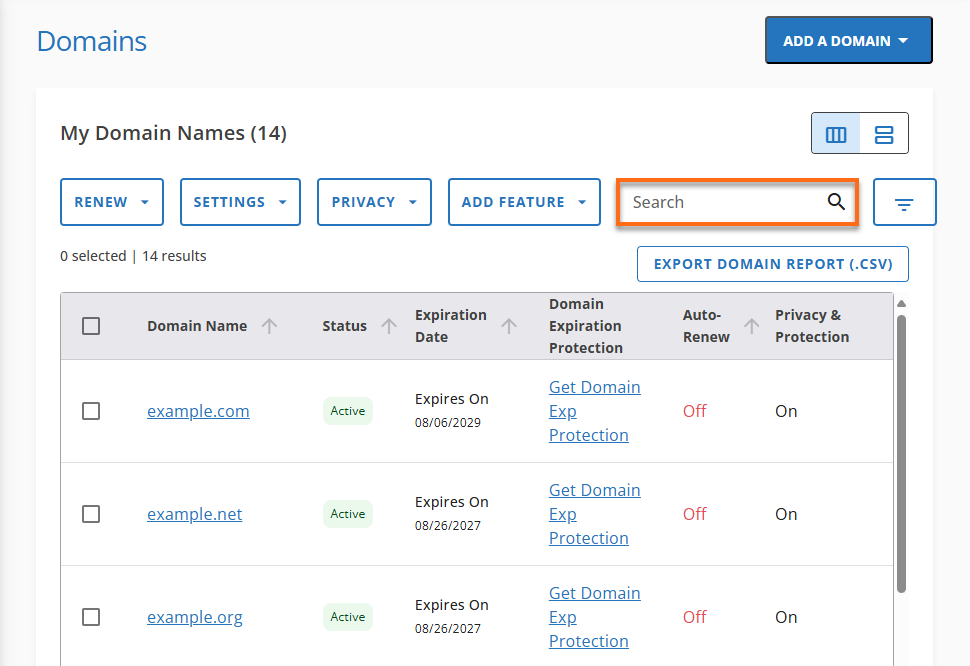Open the ADD A DOMAIN dropdown
Image resolution: width=970 pixels, height=666 pixels.
coord(848,40)
